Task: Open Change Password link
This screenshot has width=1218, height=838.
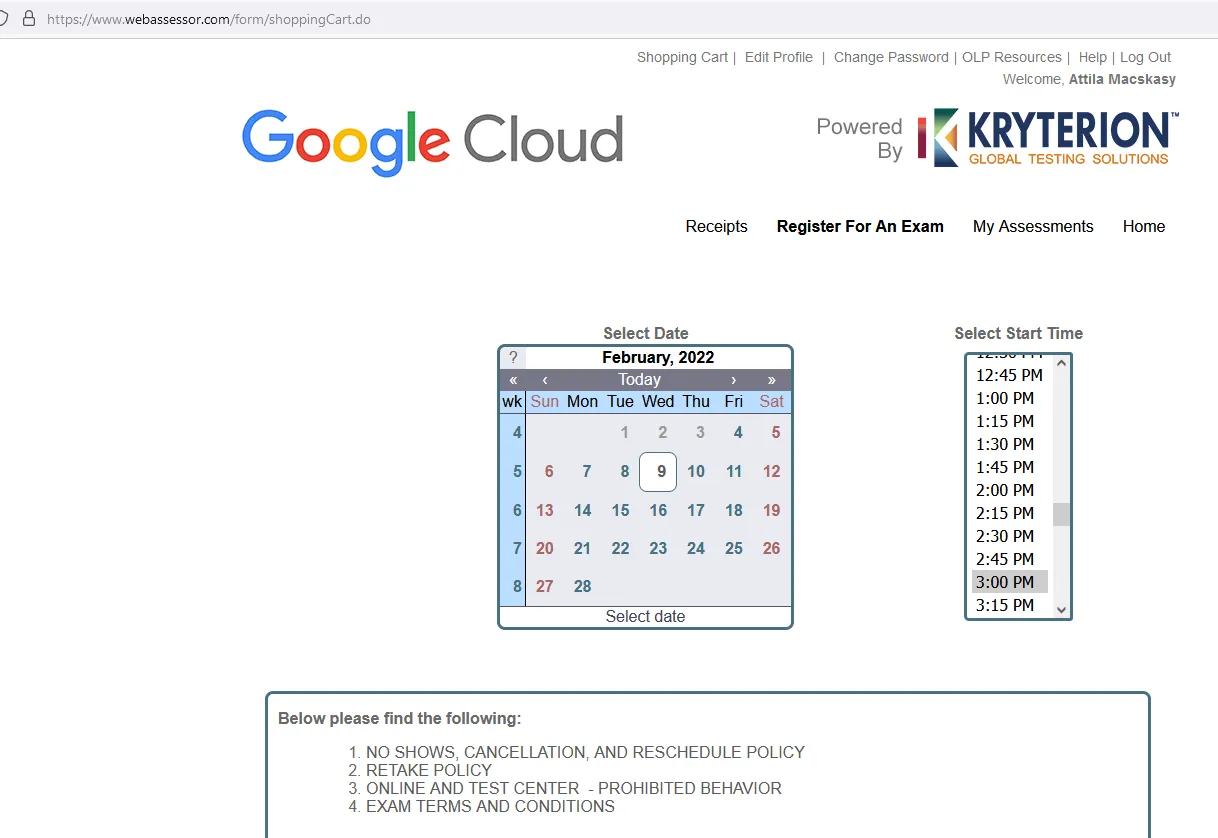Action: click(891, 57)
